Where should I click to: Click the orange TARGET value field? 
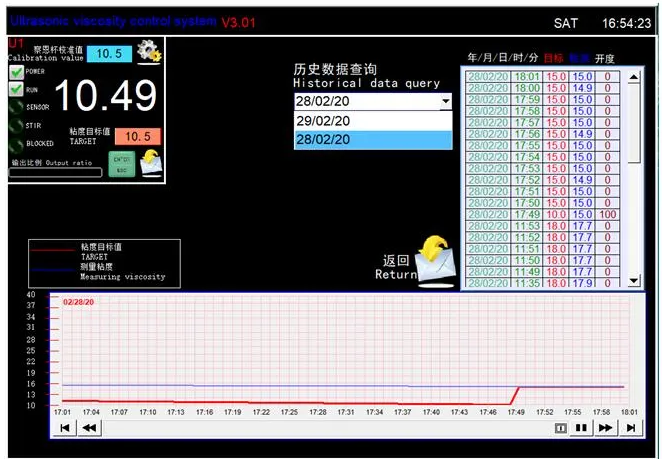pos(137,137)
